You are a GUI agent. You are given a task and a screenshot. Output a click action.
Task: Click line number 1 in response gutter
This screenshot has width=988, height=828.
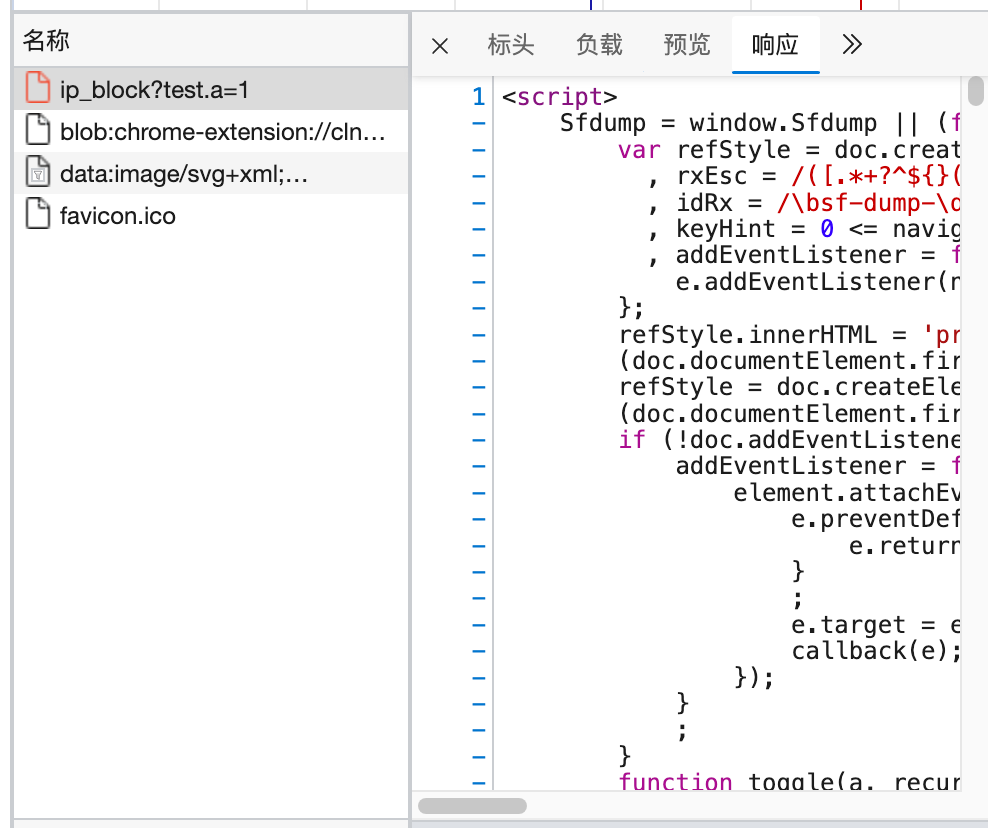tap(479, 96)
